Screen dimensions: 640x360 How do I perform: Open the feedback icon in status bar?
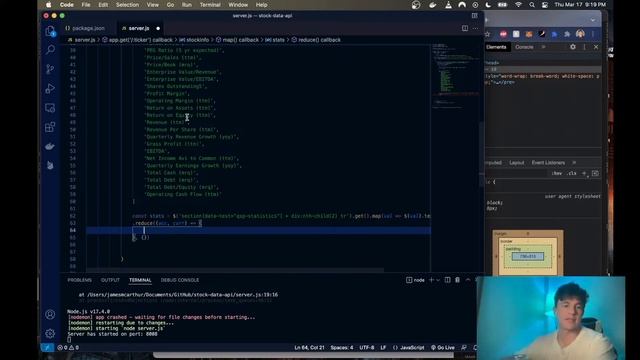(x=464, y=348)
